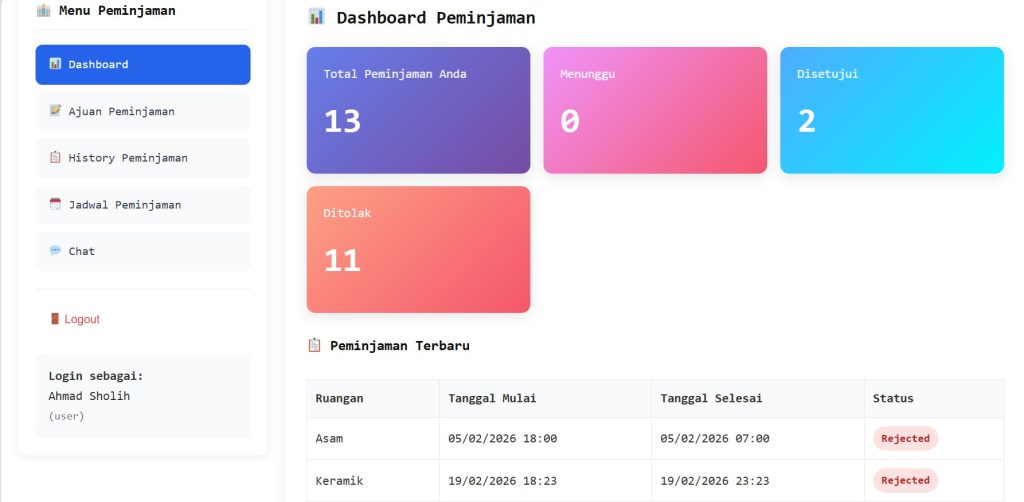The image size is (1024, 502).
Task: Click the Ajuan Peminjaman notepad icon
Action: [55, 111]
